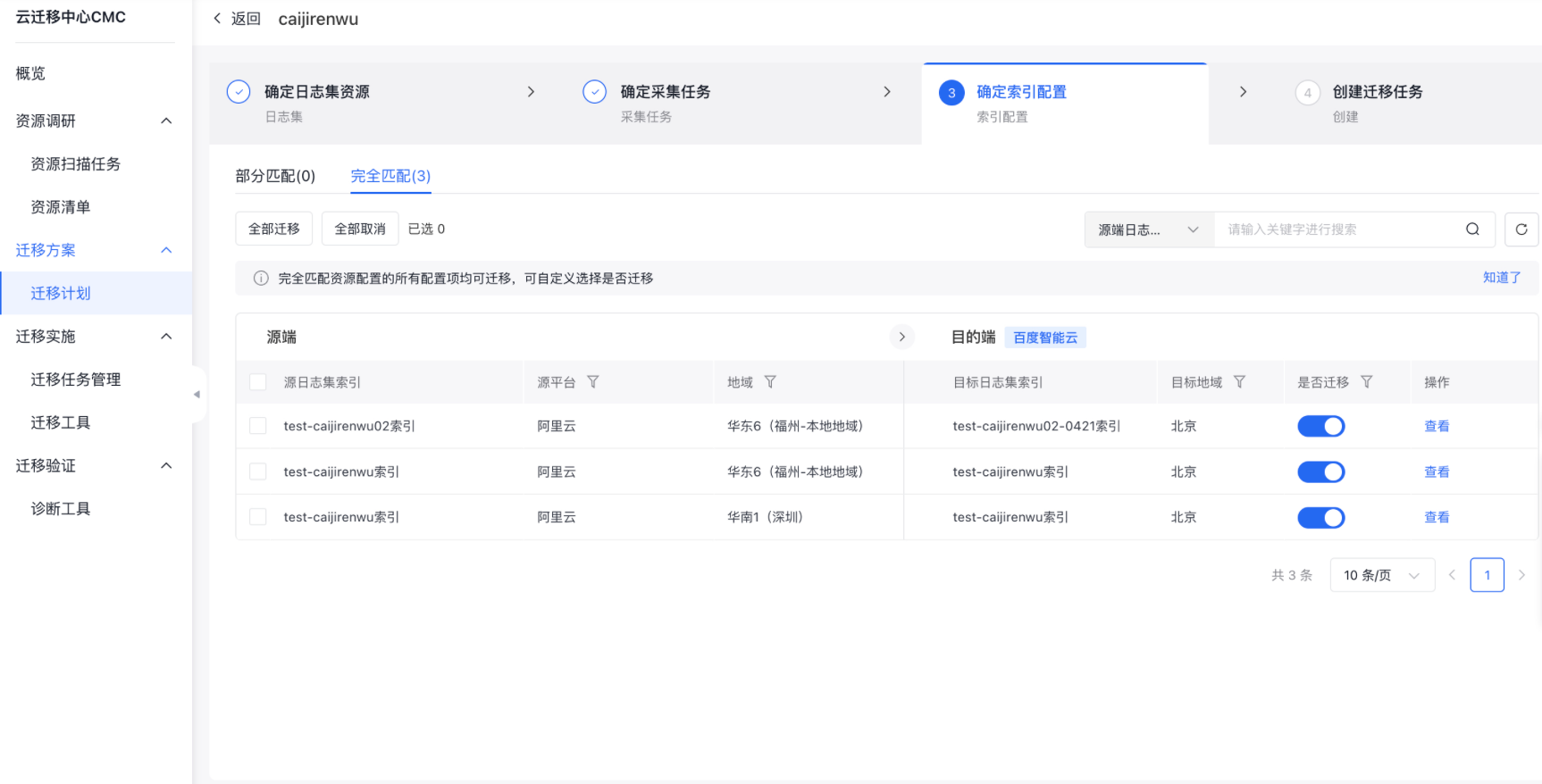
Task: Collapse the left sidebar with the handle
Action: [197, 394]
